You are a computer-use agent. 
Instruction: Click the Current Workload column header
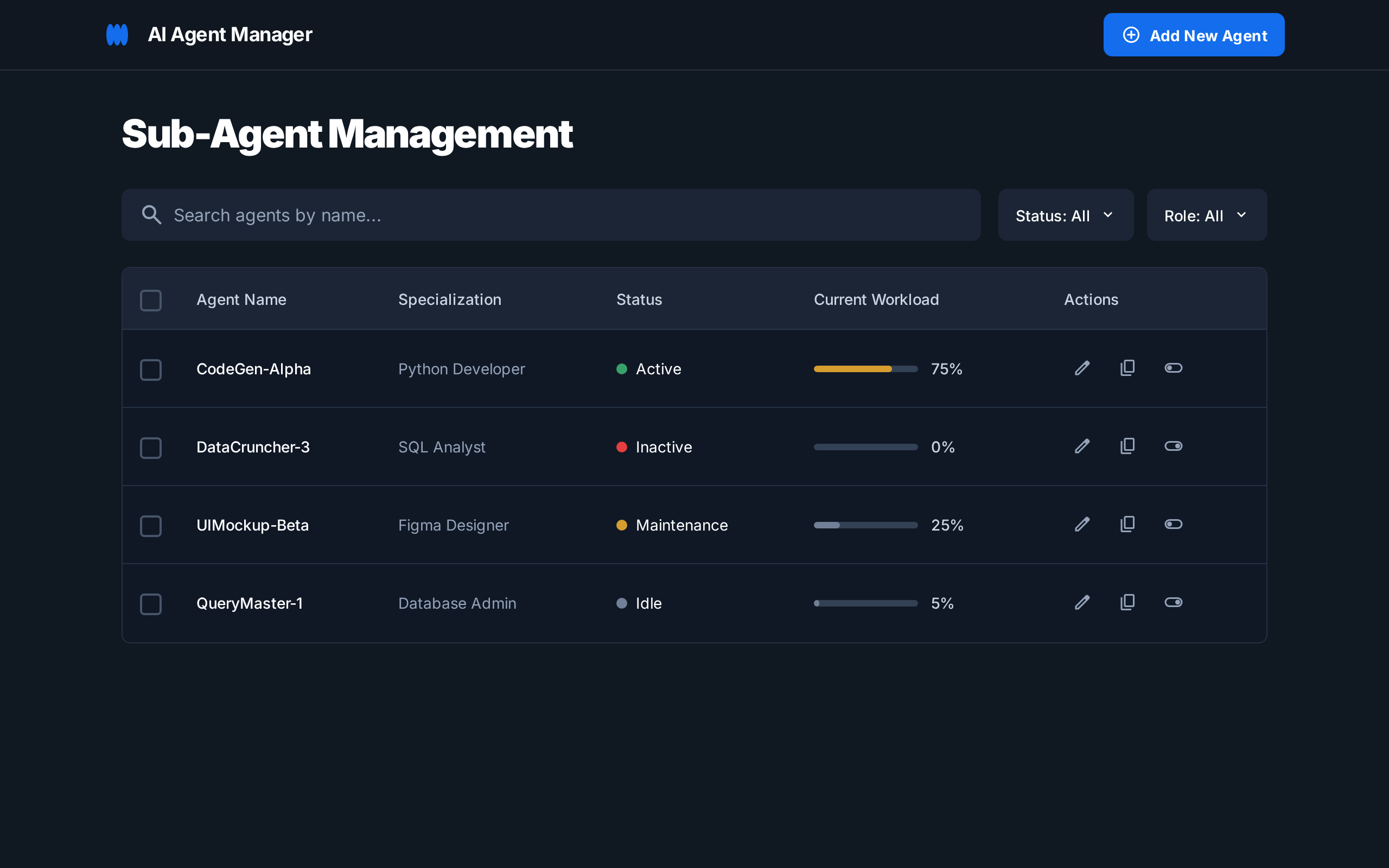876,299
